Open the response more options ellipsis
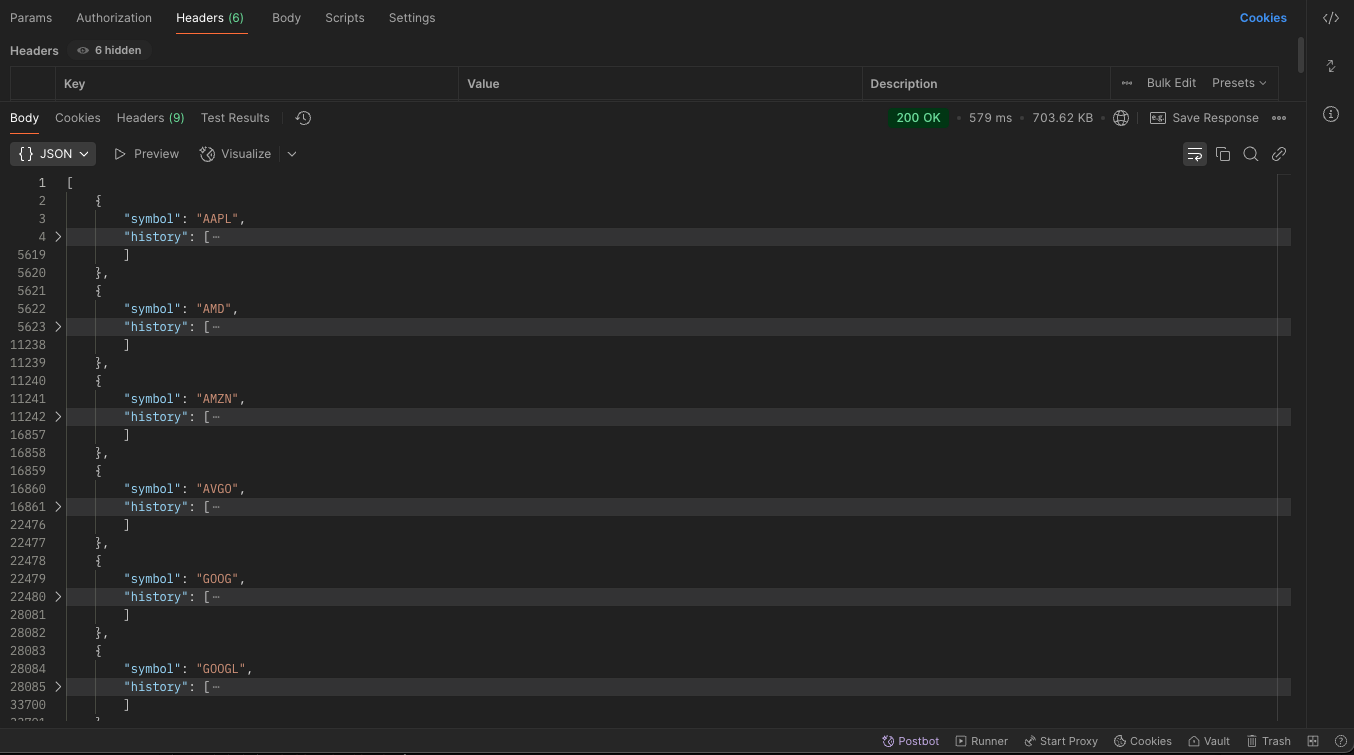This screenshot has height=755, width=1354. point(1279,118)
